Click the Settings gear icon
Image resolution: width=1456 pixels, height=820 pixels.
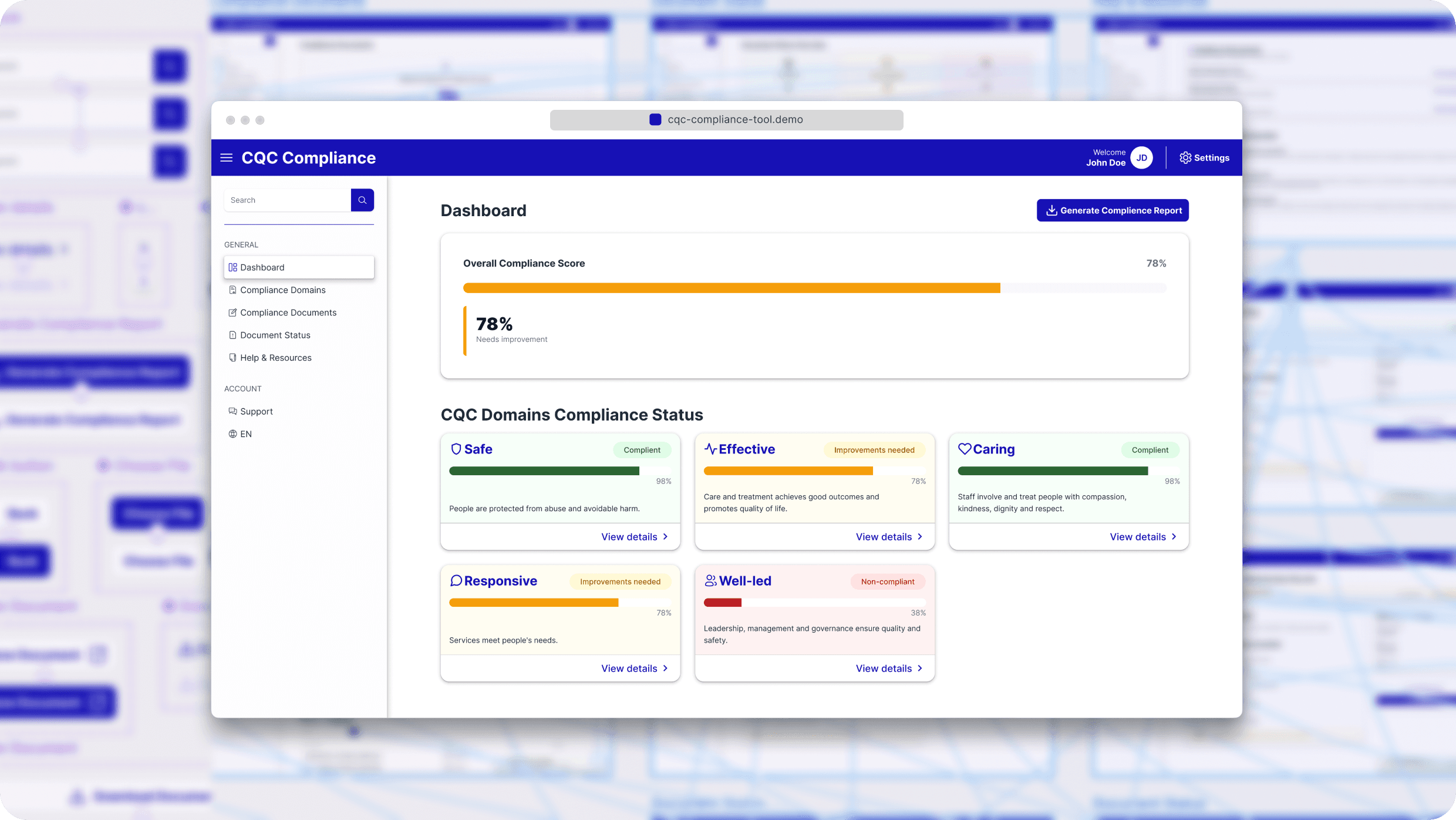tap(1185, 157)
